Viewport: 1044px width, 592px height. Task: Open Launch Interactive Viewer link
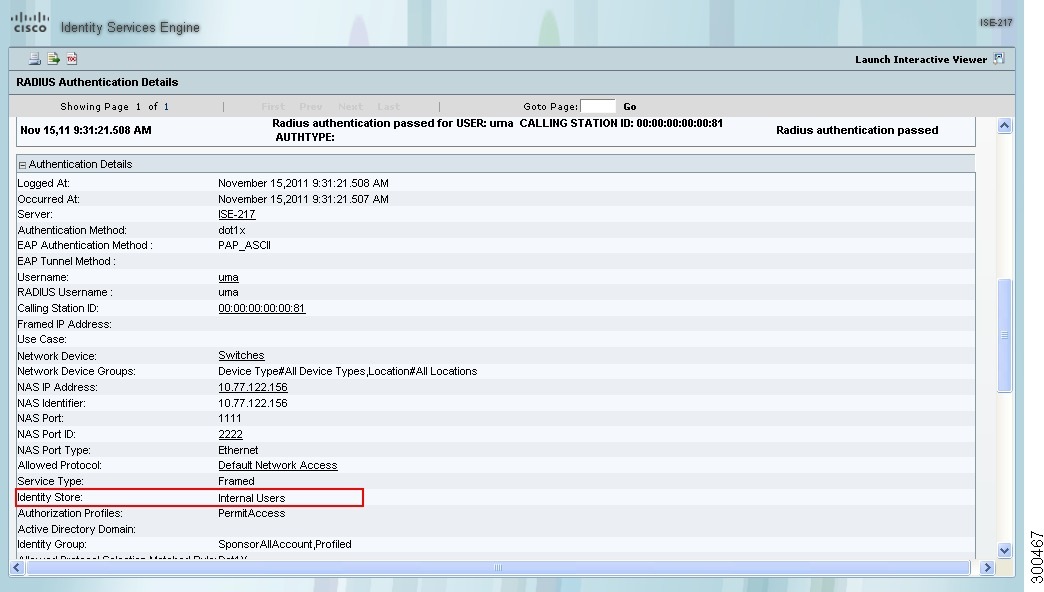pyautogui.click(x=921, y=59)
